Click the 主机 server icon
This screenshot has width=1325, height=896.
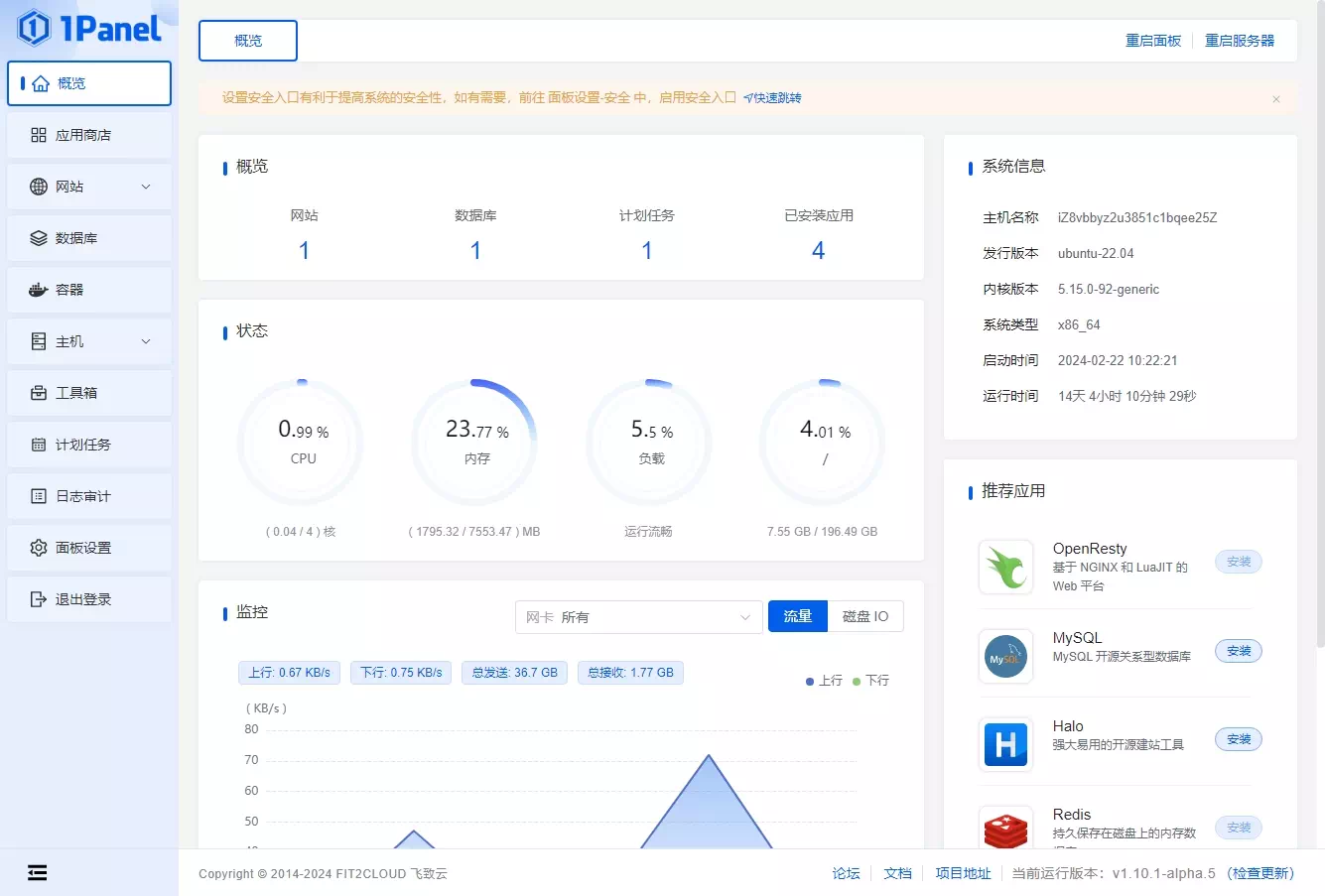pyautogui.click(x=39, y=341)
